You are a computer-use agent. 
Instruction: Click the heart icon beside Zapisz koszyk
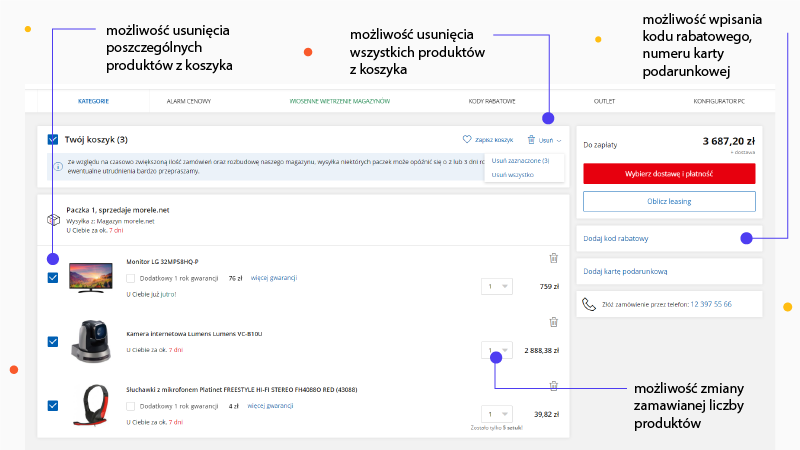[x=466, y=140]
